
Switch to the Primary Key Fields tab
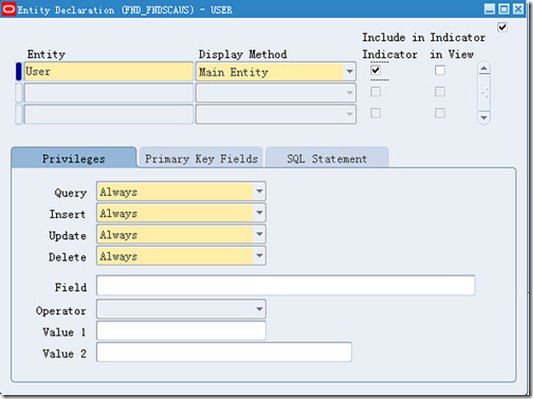[201, 158]
